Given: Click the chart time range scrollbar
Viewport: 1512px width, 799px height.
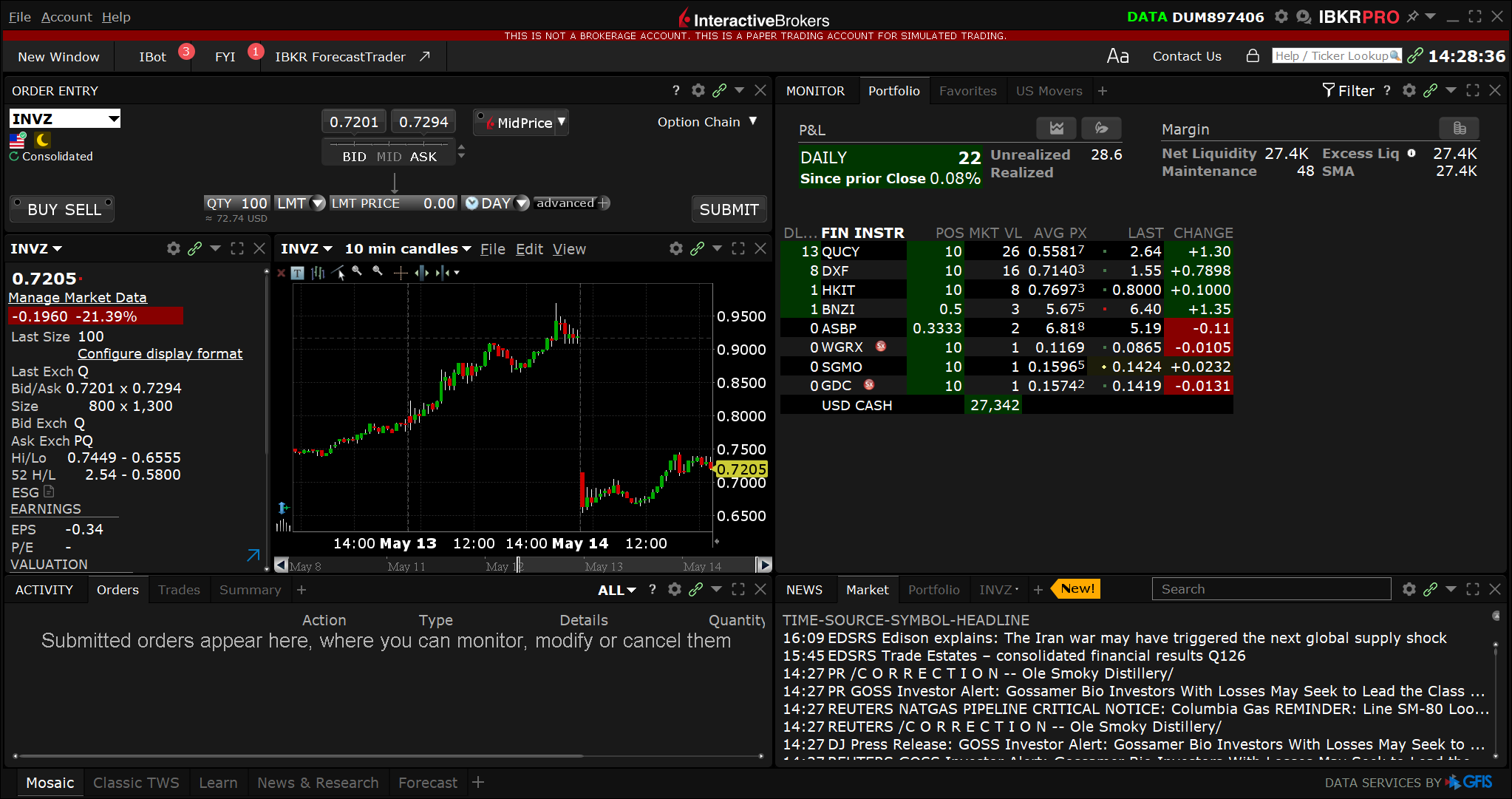Looking at the screenshot, I should [x=522, y=565].
